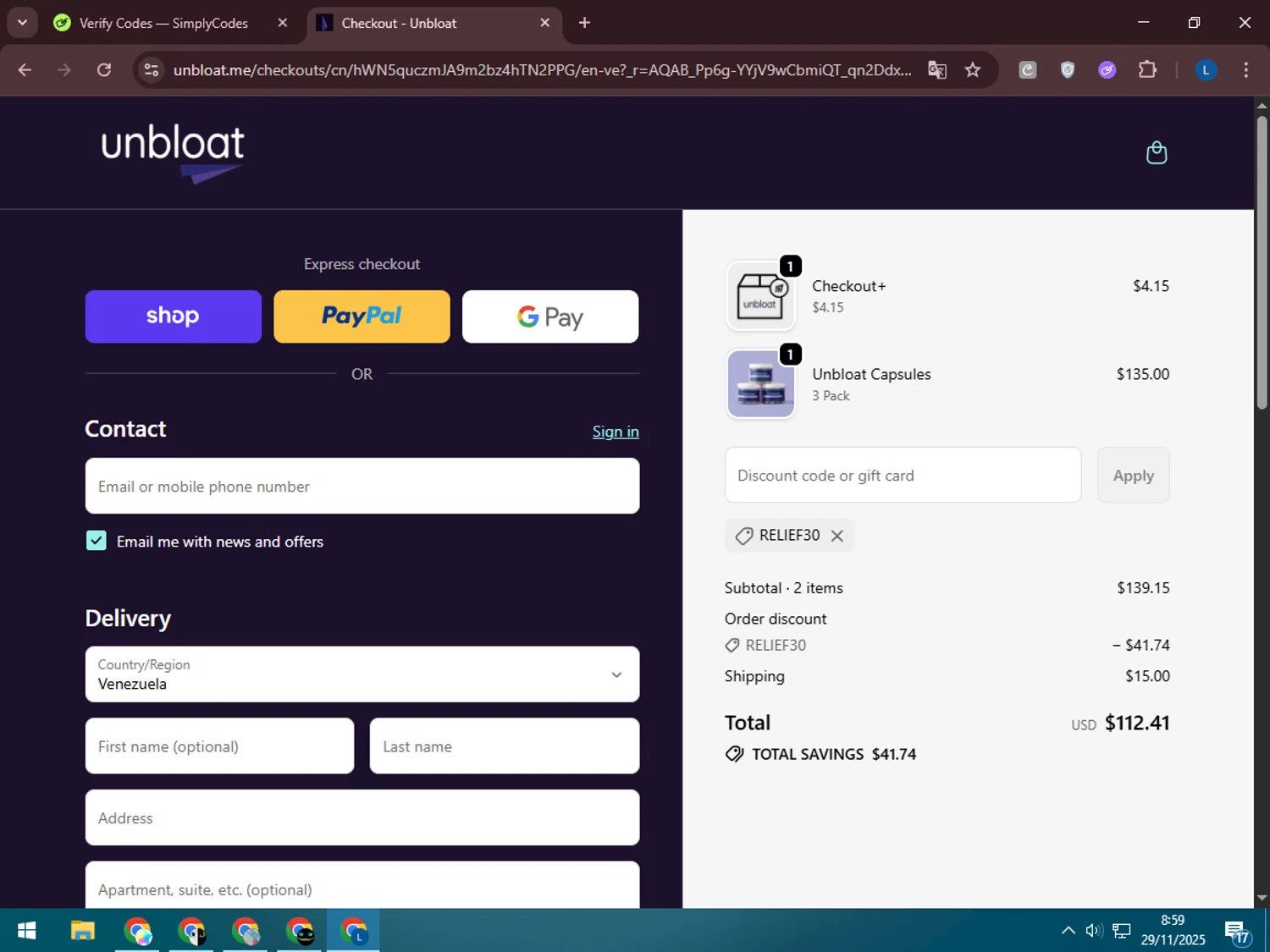Pay with the Shop Pay button
Image resolution: width=1270 pixels, height=952 pixels.
174,316
